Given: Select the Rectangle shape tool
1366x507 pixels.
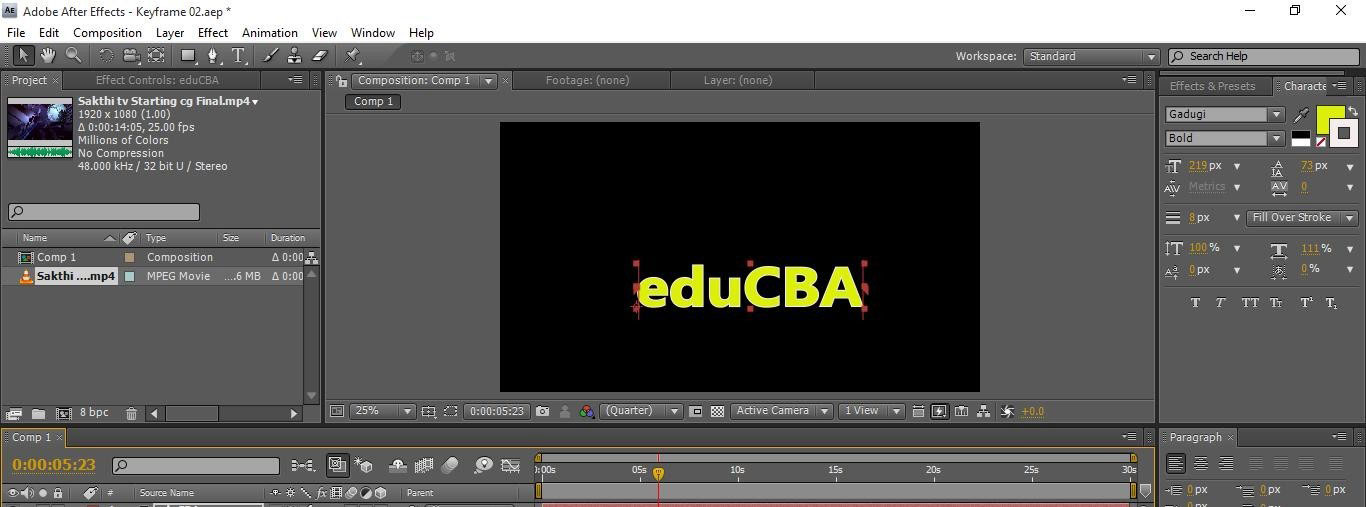Looking at the screenshot, I should coord(188,56).
